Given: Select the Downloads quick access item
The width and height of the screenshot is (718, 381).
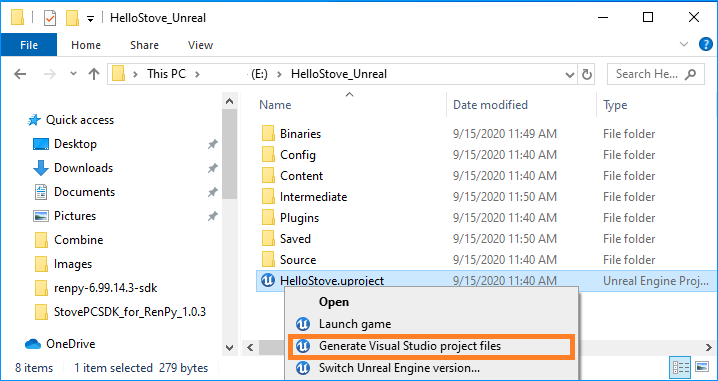Looking at the screenshot, I should coord(83,168).
